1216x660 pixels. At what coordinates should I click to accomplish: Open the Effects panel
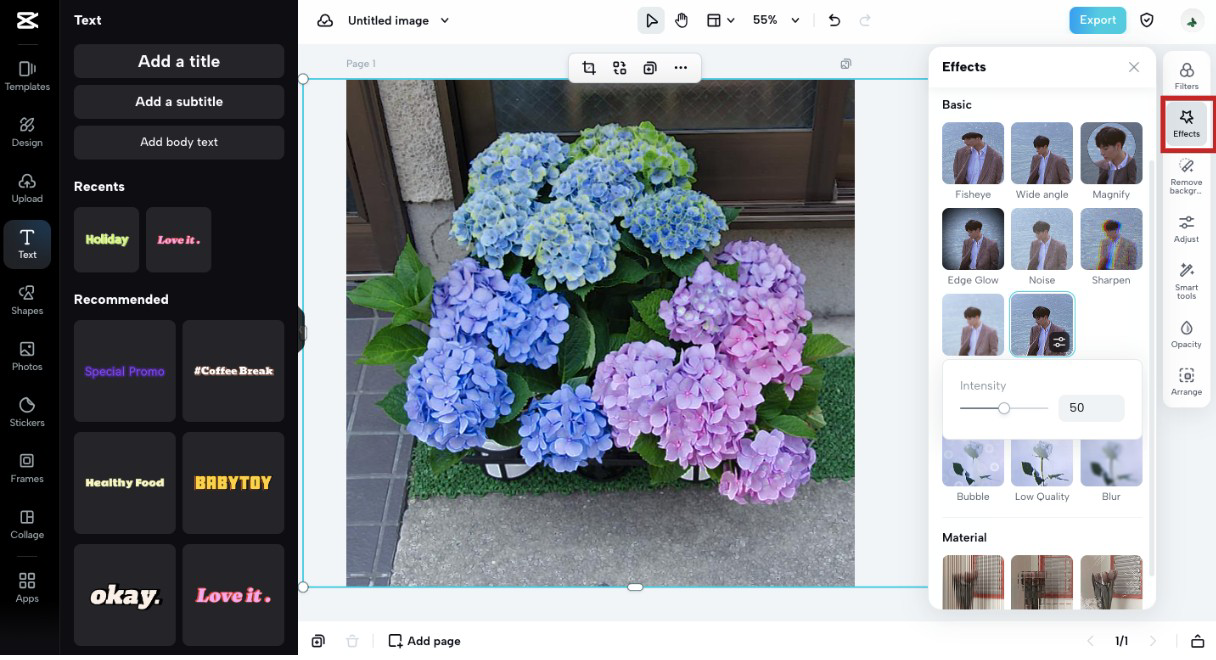[x=1187, y=124]
